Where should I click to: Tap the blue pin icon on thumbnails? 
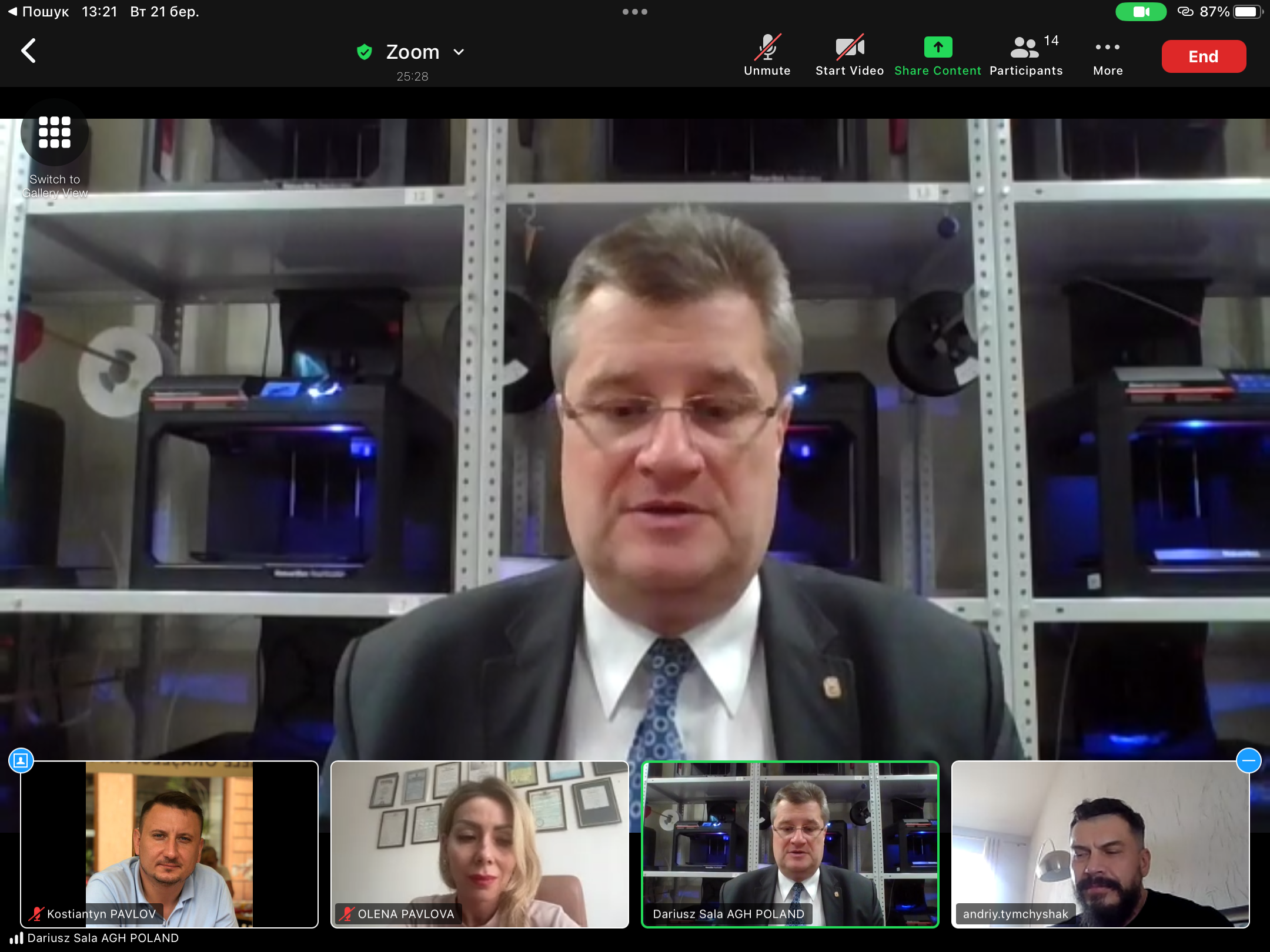coord(21,761)
